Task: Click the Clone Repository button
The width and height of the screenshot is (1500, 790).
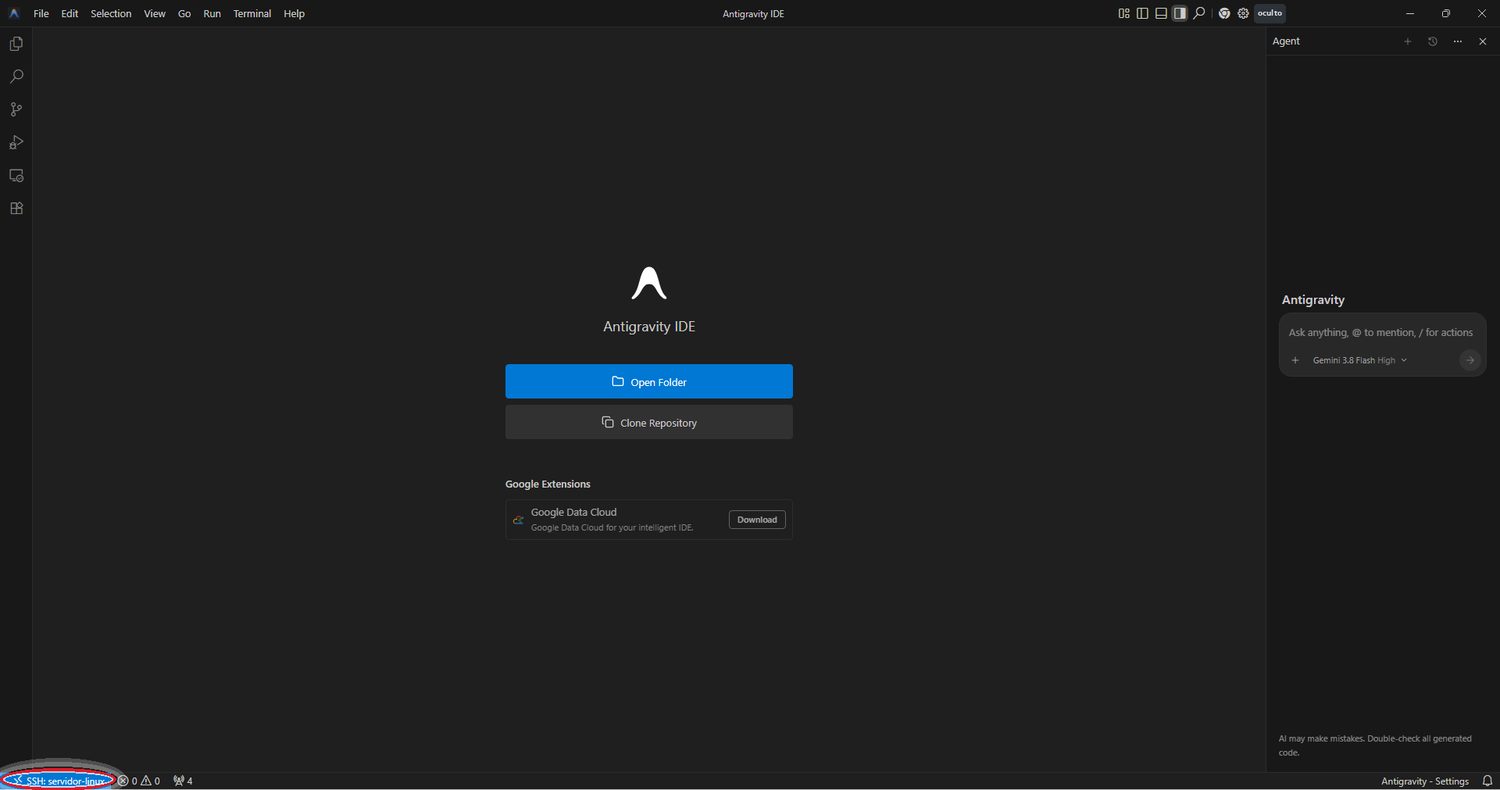Action: tap(649, 422)
